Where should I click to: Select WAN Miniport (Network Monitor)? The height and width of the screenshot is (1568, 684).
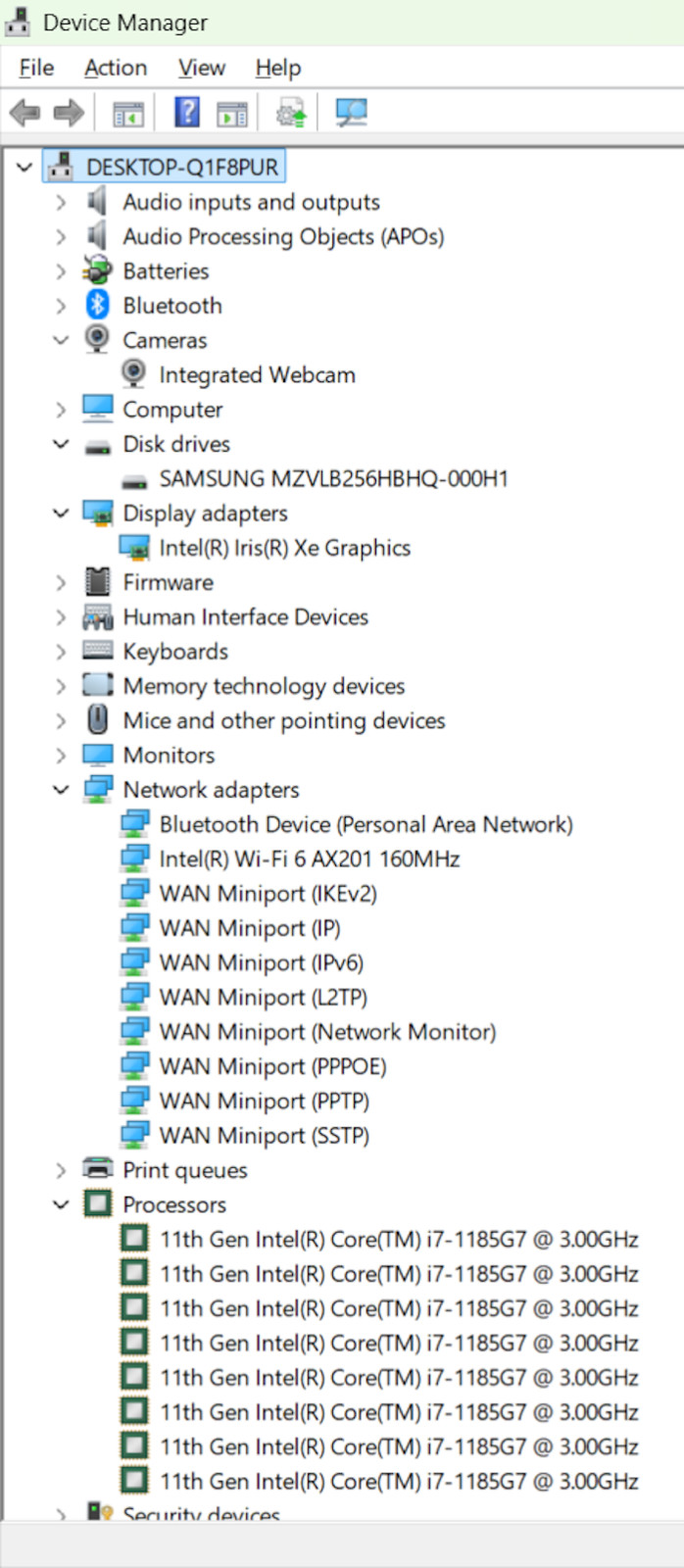click(328, 1031)
